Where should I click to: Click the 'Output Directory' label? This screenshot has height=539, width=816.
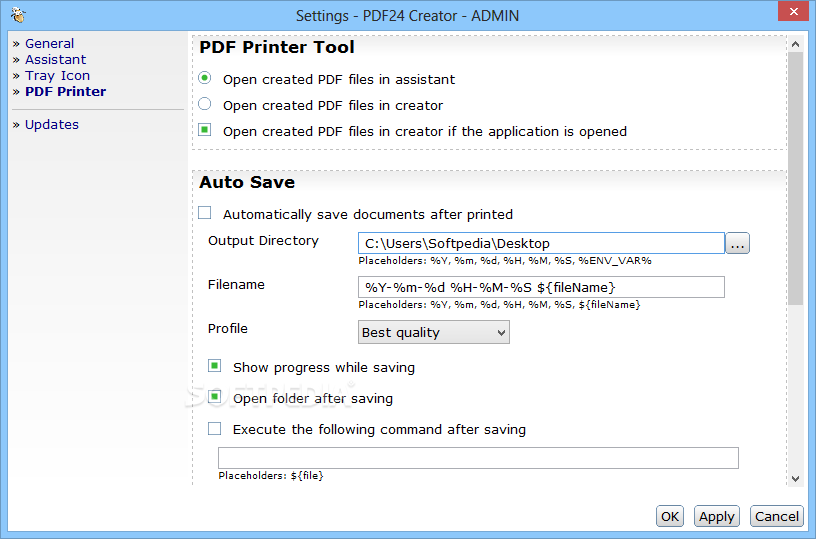point(263,241)
